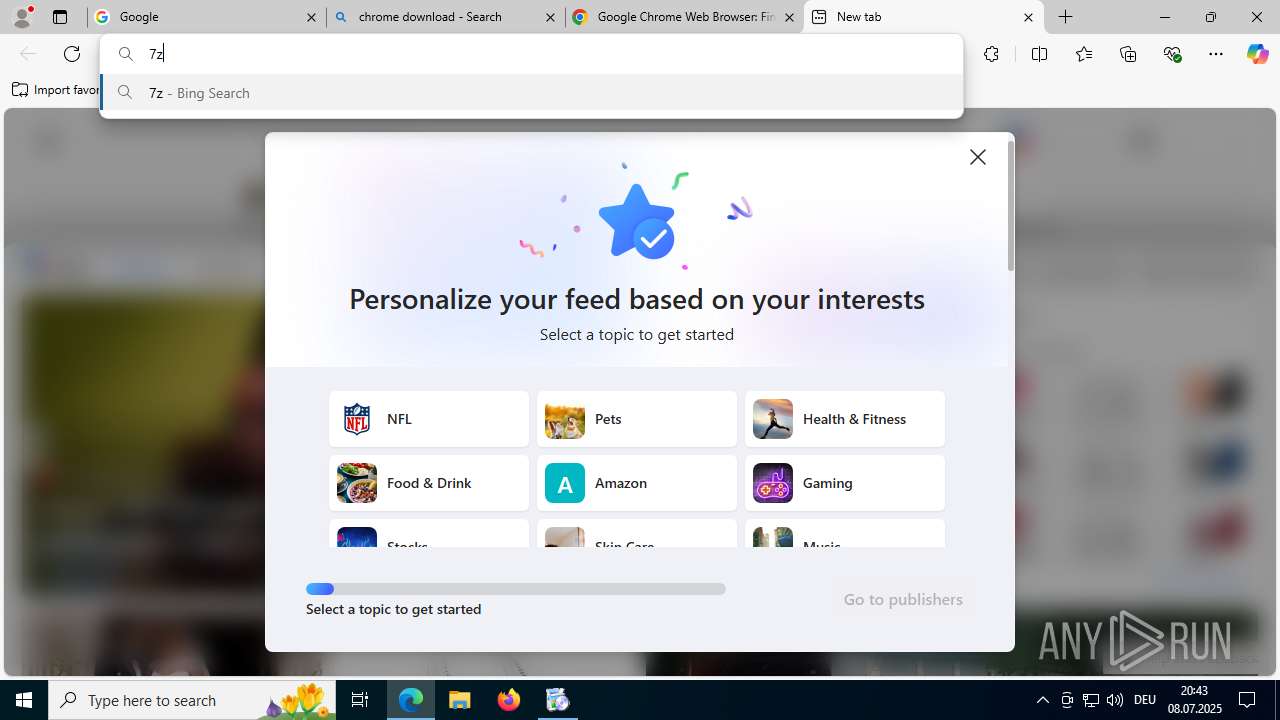This screenshot has width=1280, height=720.
Task: Open Copilot sidebar icon
Action: coord(1257,54)
